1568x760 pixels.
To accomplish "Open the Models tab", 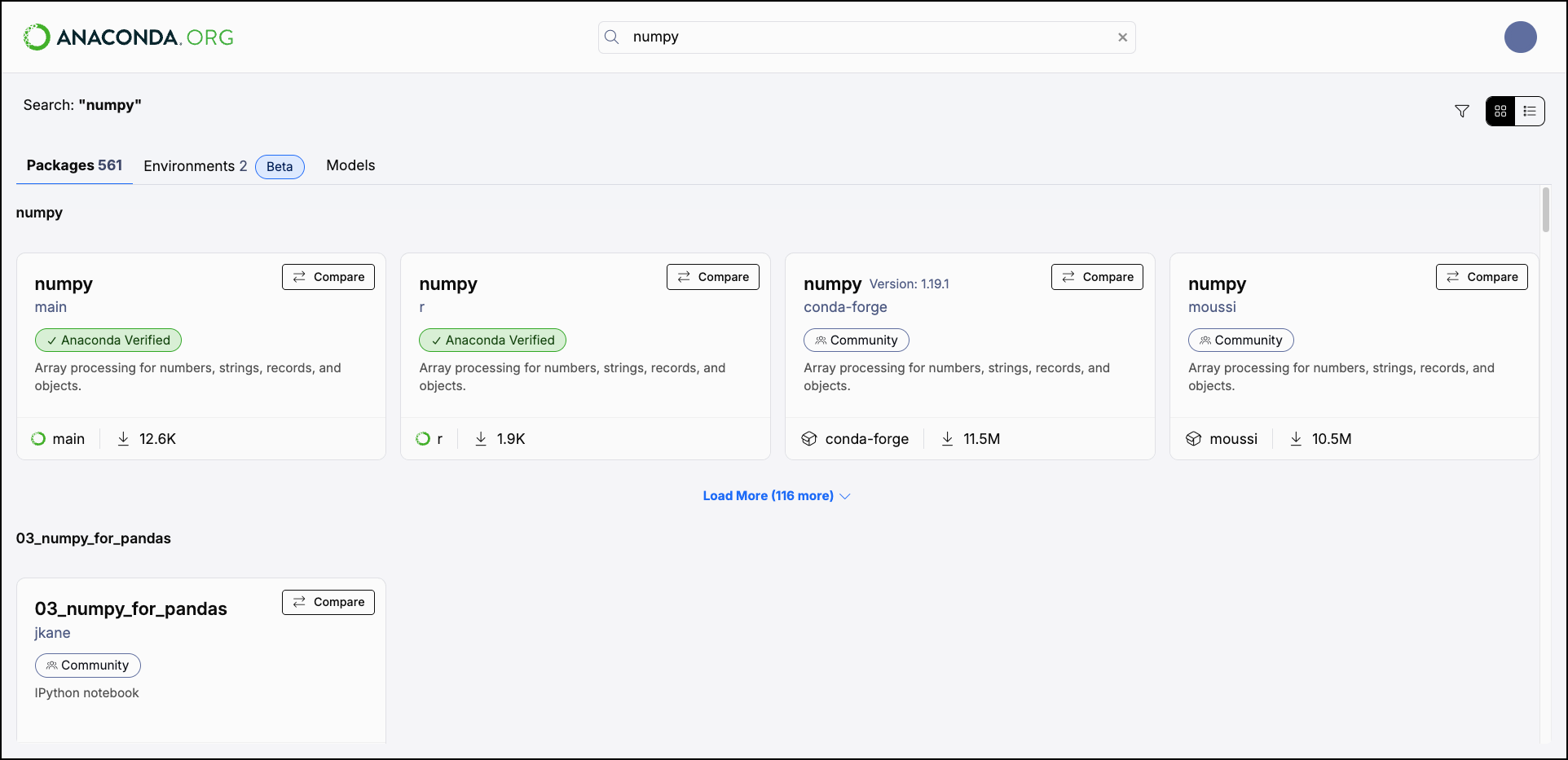I will pos(350,165).
